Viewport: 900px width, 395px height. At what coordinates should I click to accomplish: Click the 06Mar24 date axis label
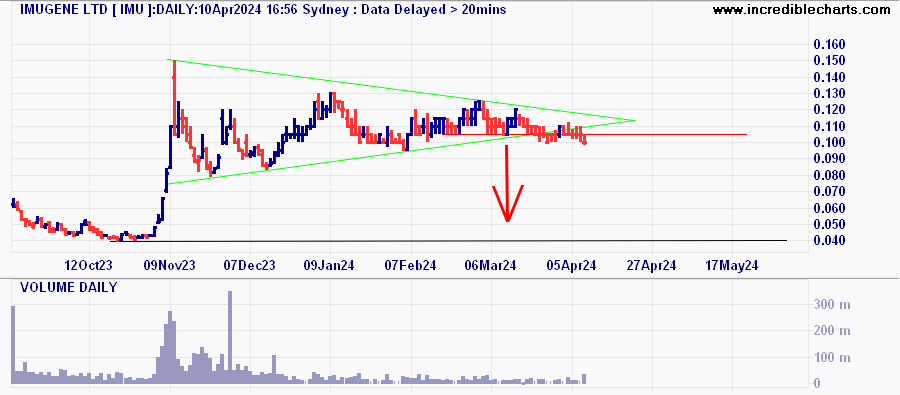click(x=491, y=266)
